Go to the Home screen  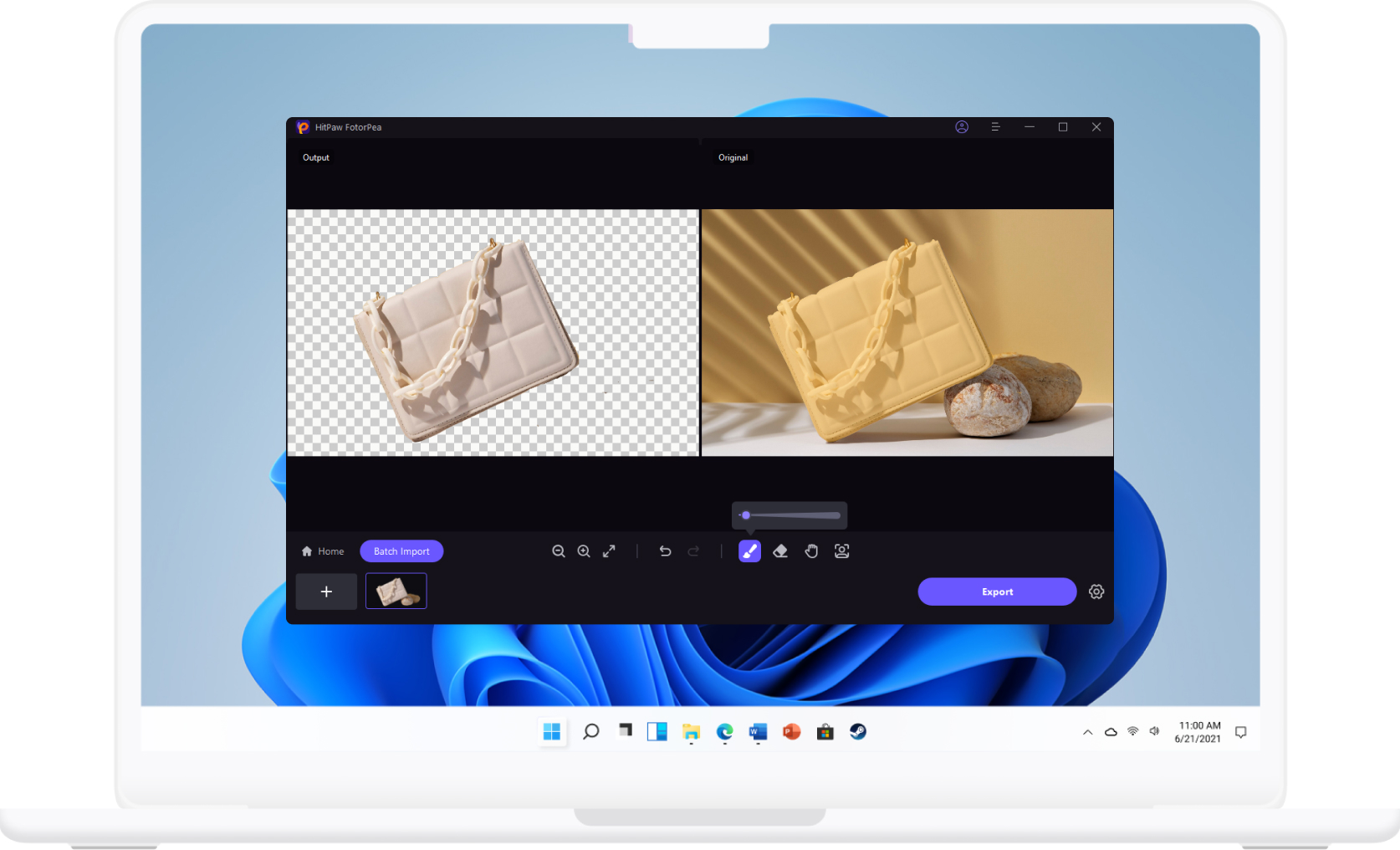click(x=323, y=551)
